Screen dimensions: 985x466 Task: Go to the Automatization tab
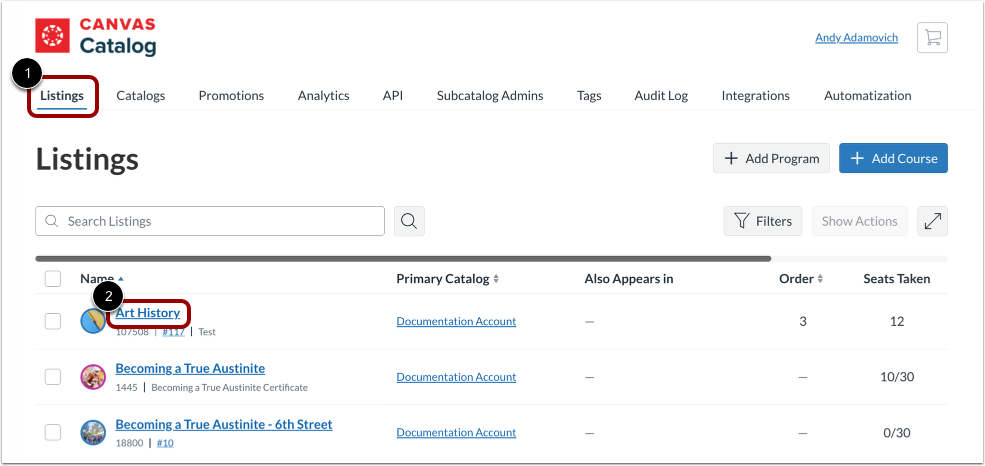click(x=868, y=95)
